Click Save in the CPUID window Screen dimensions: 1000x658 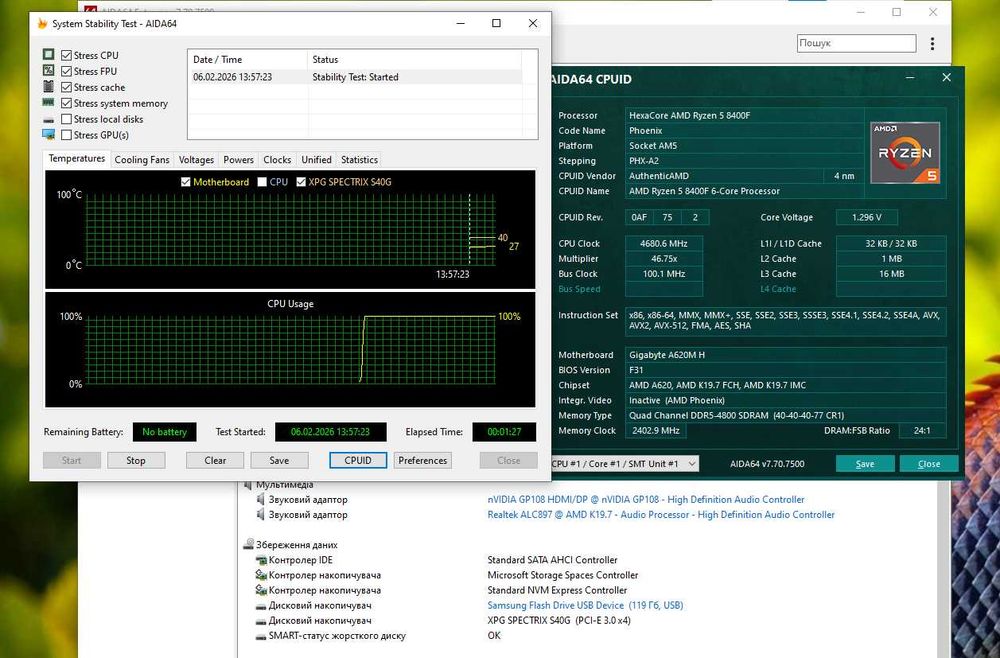pos(865,464)
